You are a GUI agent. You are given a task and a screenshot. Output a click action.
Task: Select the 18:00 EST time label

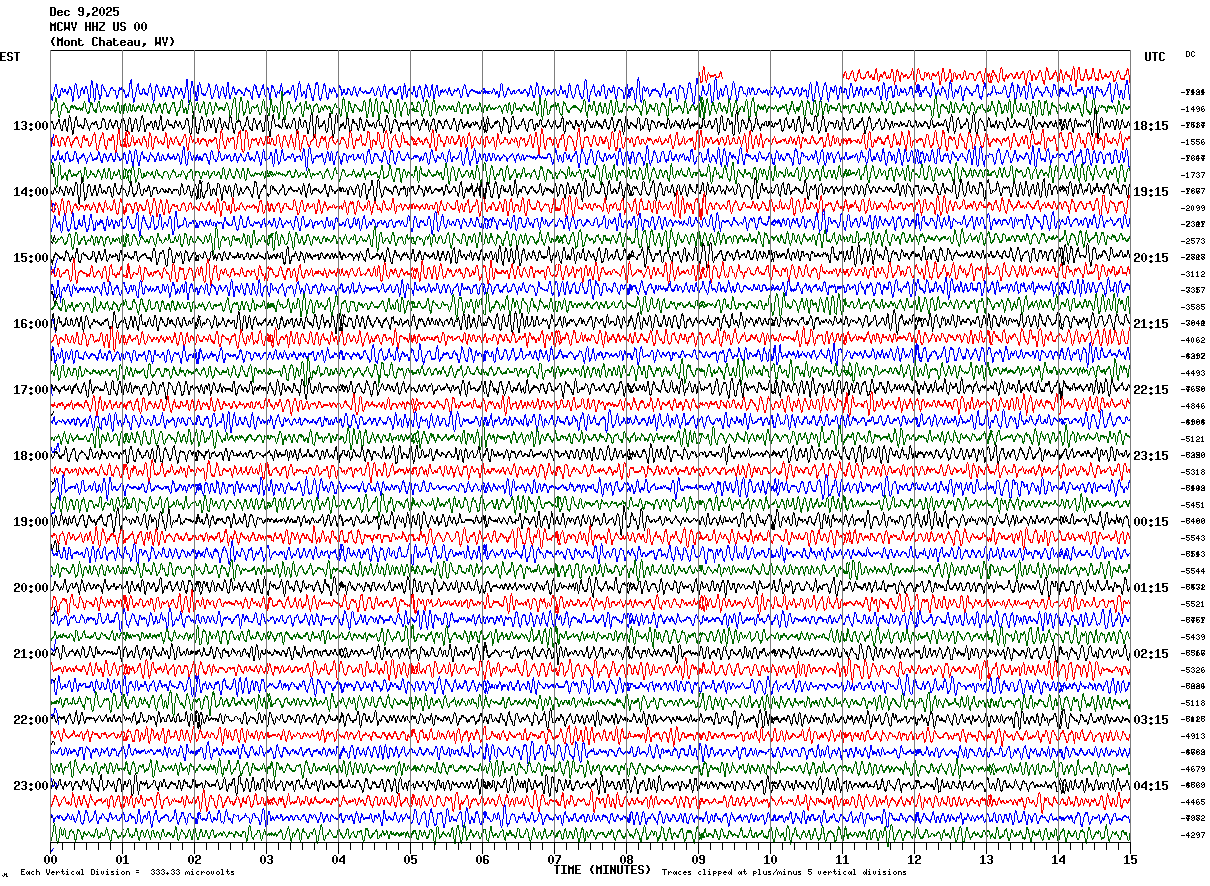31,456
